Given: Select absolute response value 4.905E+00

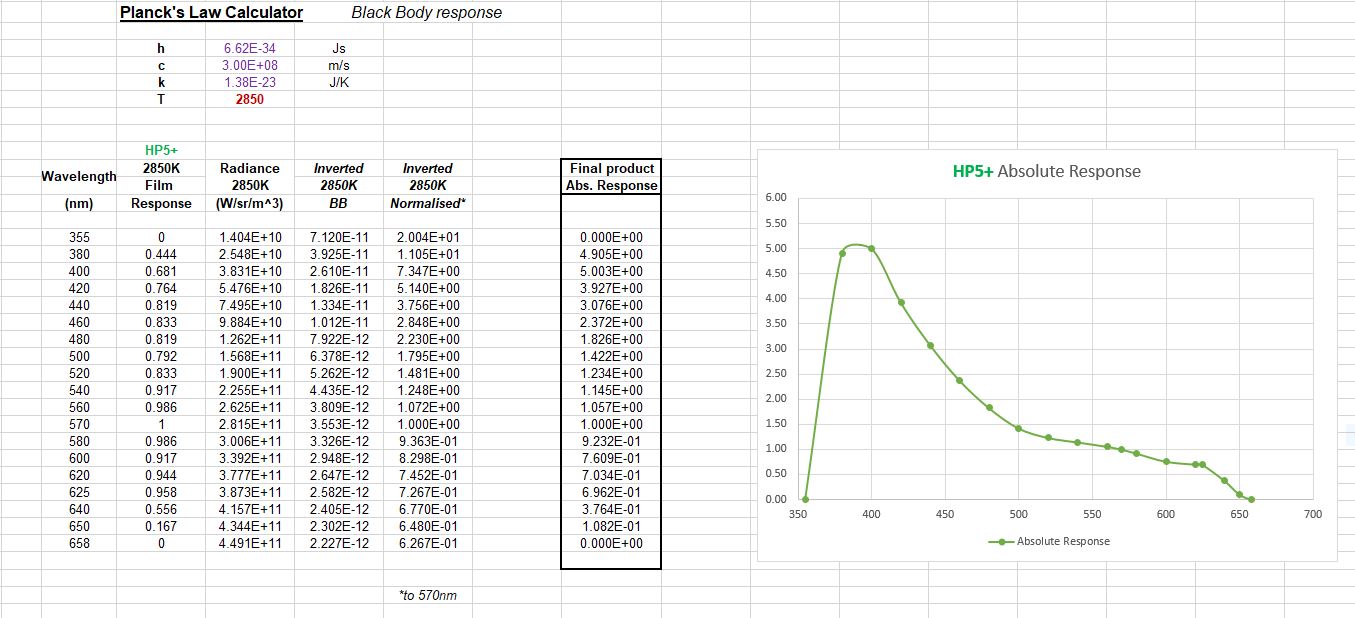Looking at the screenshot, I should coord(611,254).
